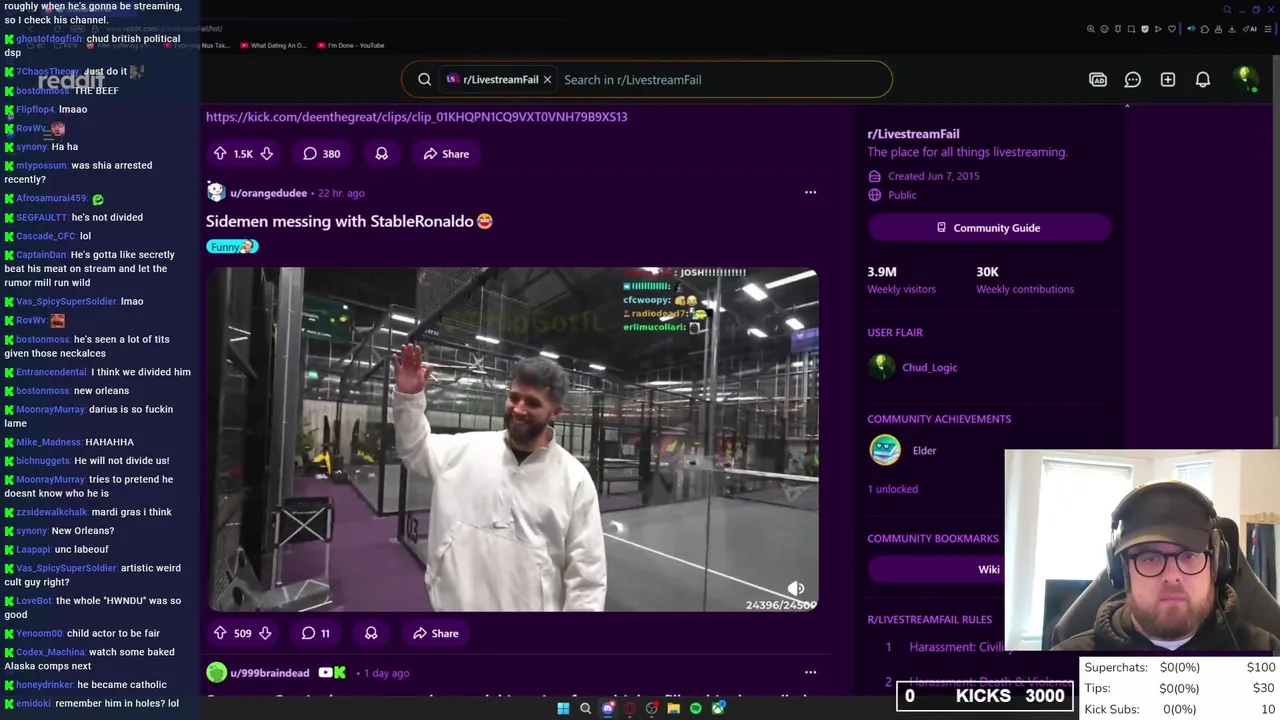Create a new post with the plus icon
Viewport: 1280px width, 720px height.
(x=1168, y=80)
